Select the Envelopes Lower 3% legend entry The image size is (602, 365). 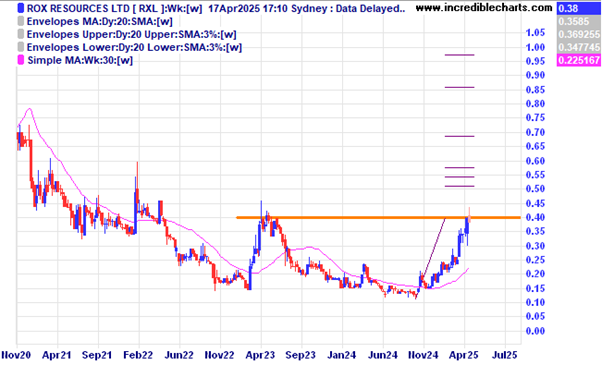tap(134, 48)
